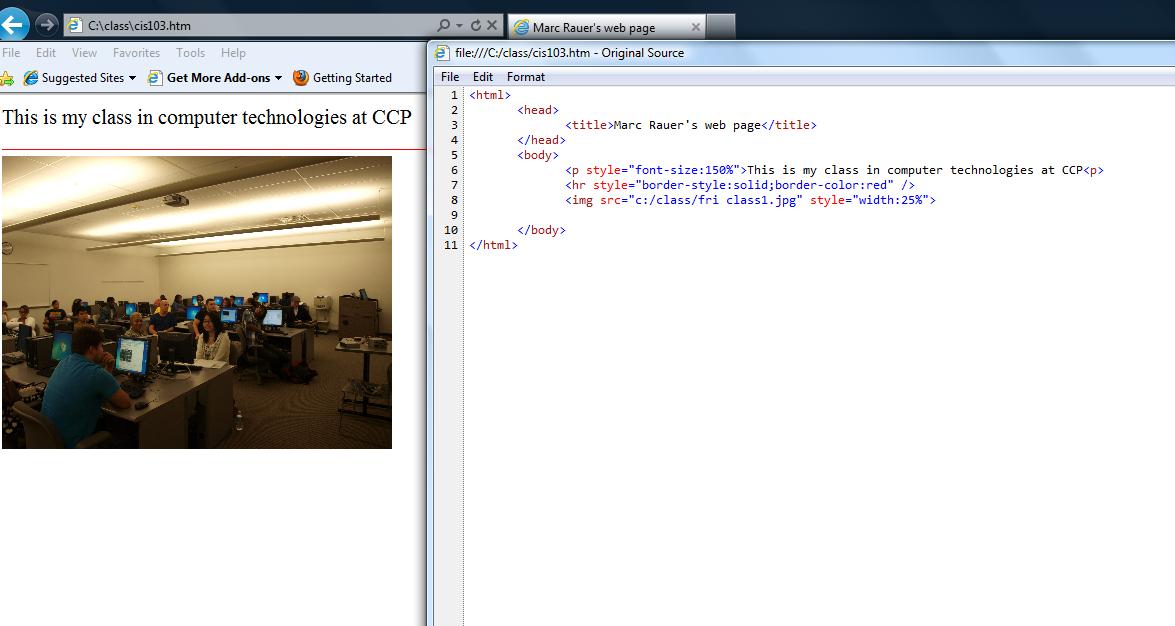Click the search magnifier in address bar

pos(444,25)
